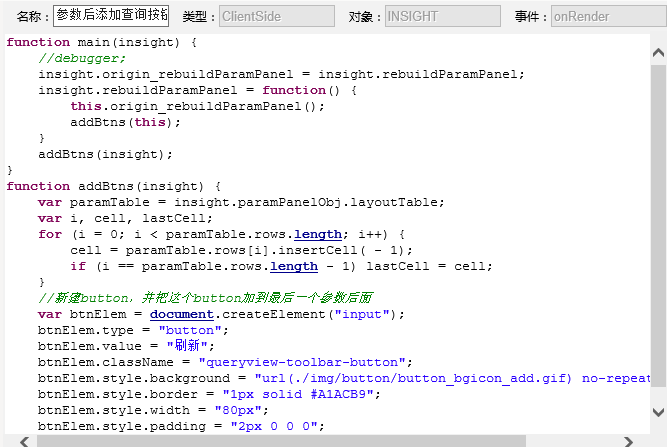Click 'btnElem.type' assignment line
This screenshot has height=447, width=667.
click(133, 330)
